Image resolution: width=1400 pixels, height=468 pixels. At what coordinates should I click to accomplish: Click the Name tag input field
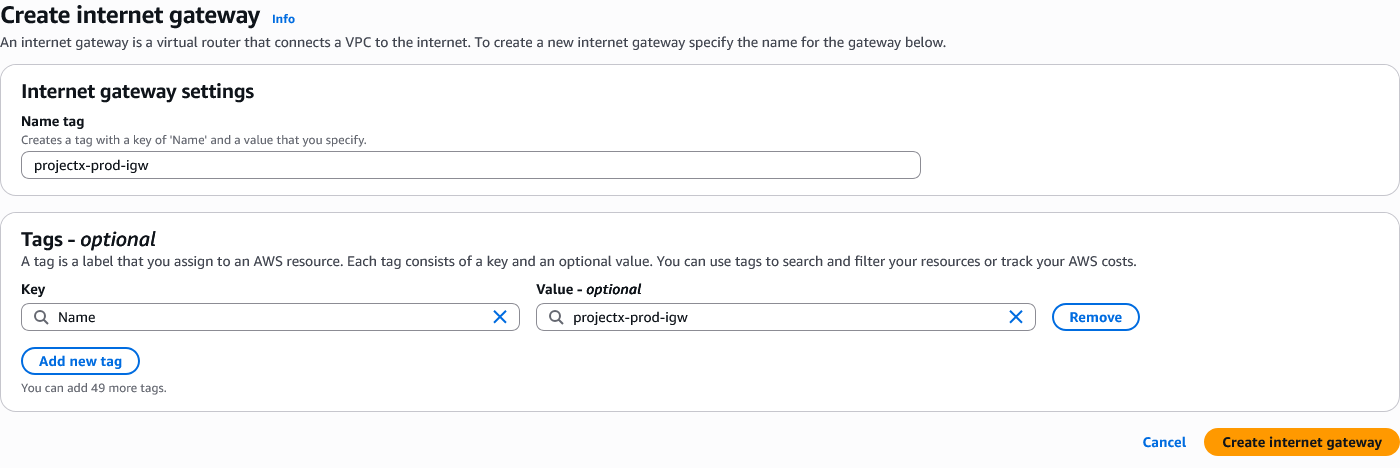point(470,165)
